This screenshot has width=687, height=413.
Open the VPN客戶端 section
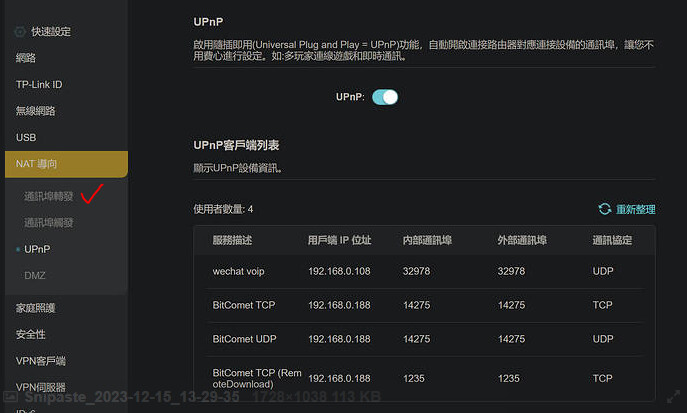pos(40,360)
